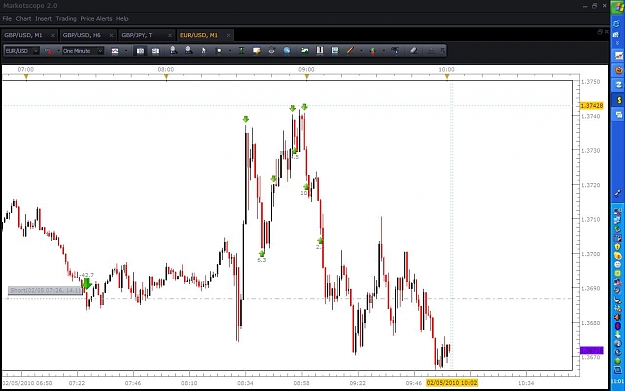Click the highlighted 02/05/2010 10:02 date label
This screenshot has height=391, width=625.
pos(452,383)
